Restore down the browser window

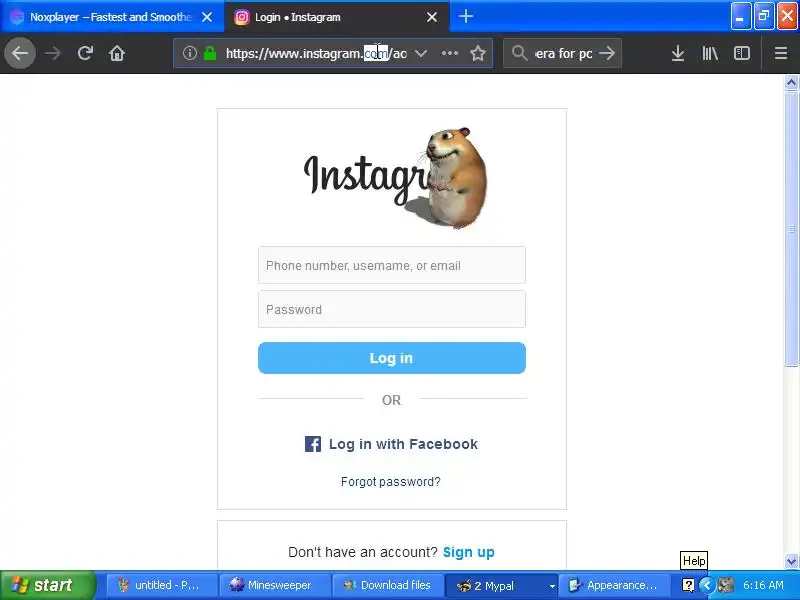[x=764, y=16]
